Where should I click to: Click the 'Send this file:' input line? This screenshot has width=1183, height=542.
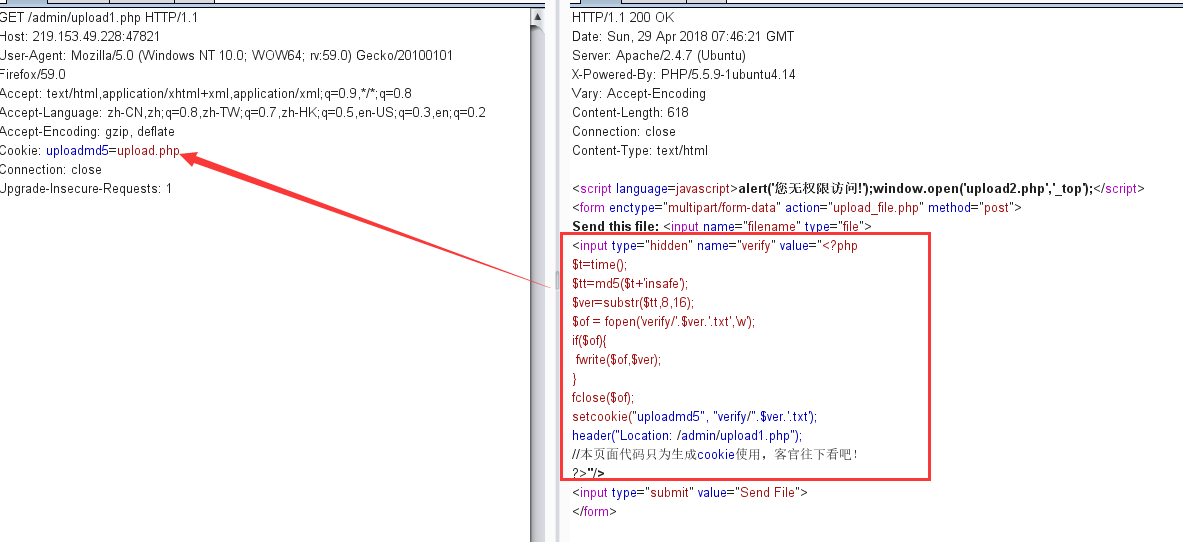722,226
